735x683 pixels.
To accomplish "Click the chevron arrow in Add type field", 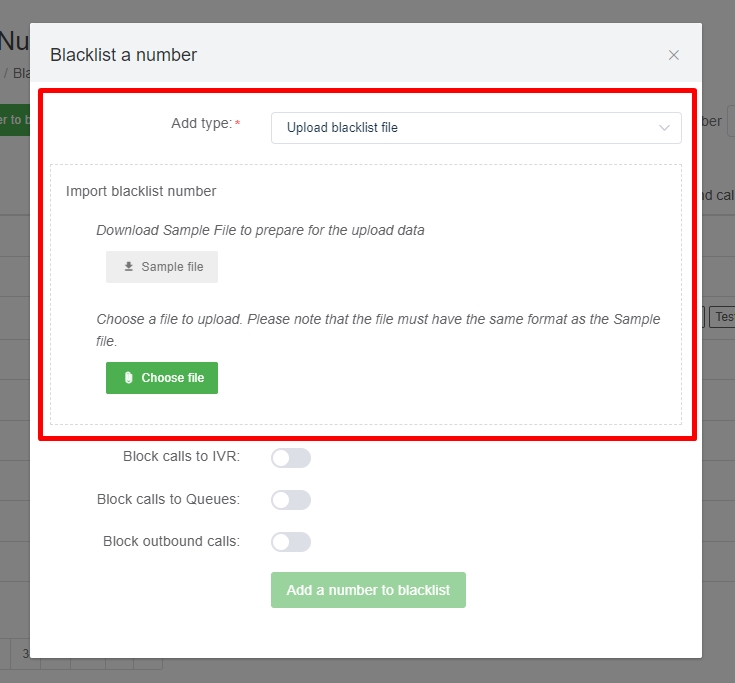I will [x=665, y=128].
